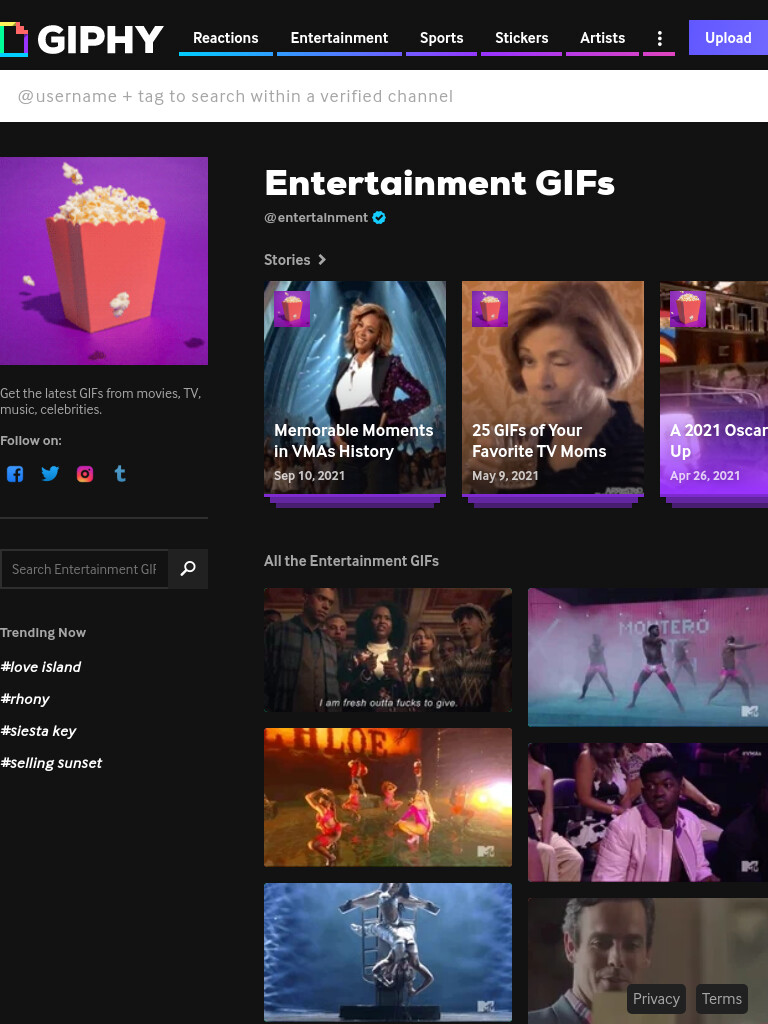Open the three-dot more menu

coord(660,39)
